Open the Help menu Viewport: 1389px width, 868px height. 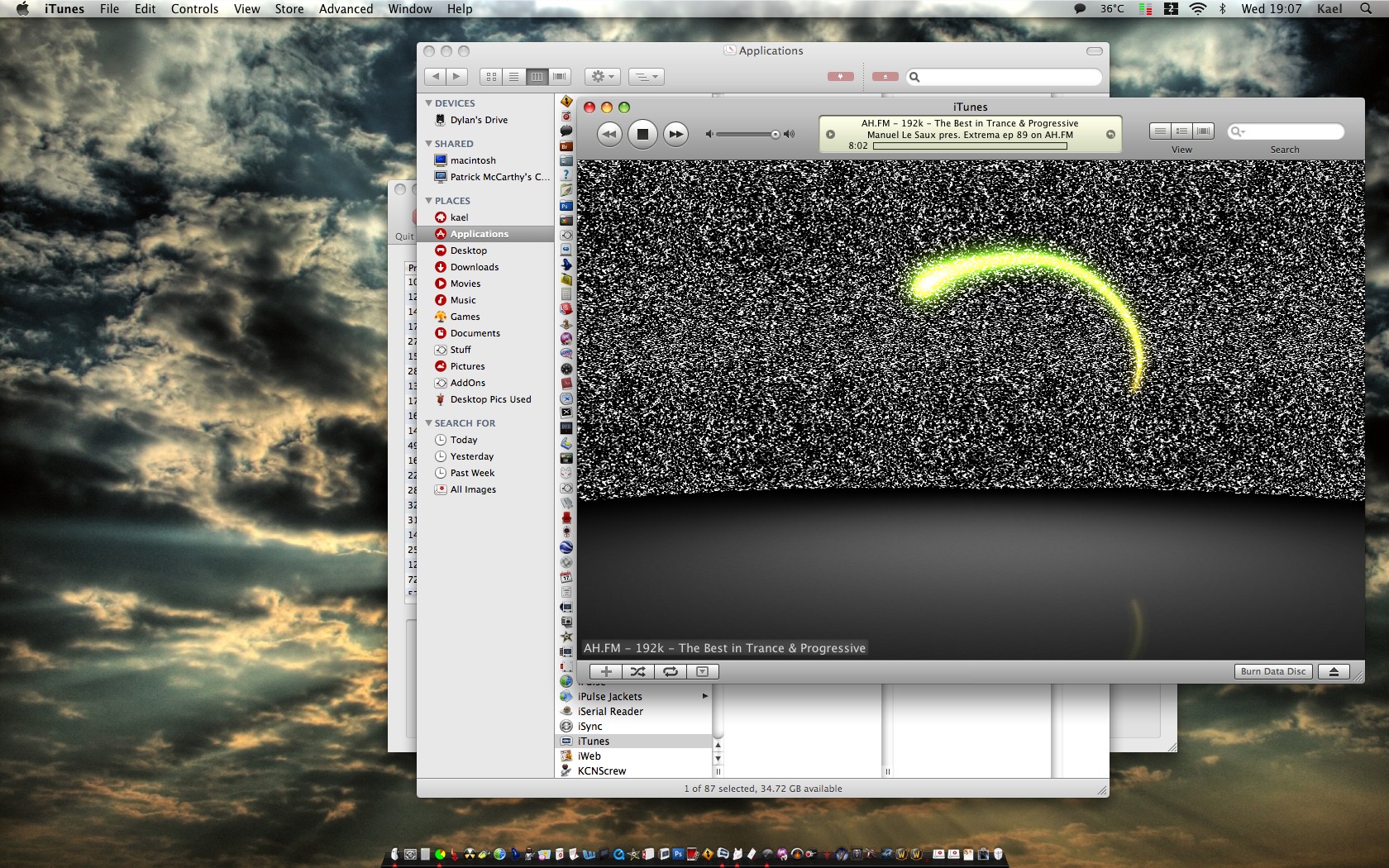[x=460, y=9]
